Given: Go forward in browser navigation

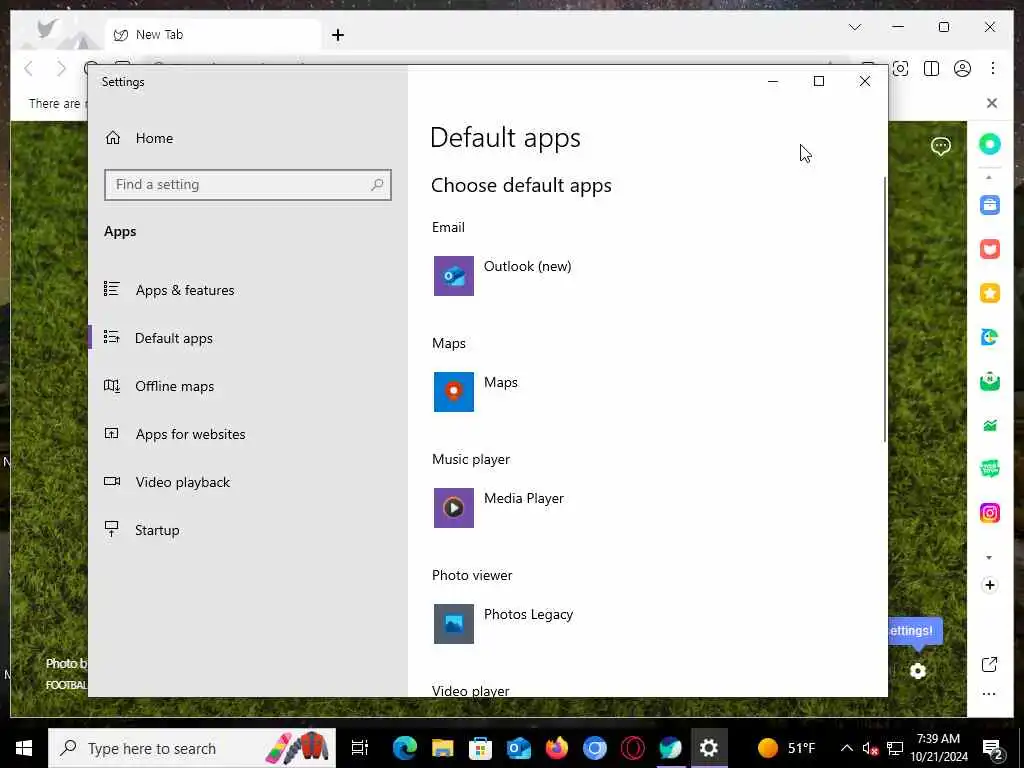Looking at the screenshot, I should click(x=61, y=69).
